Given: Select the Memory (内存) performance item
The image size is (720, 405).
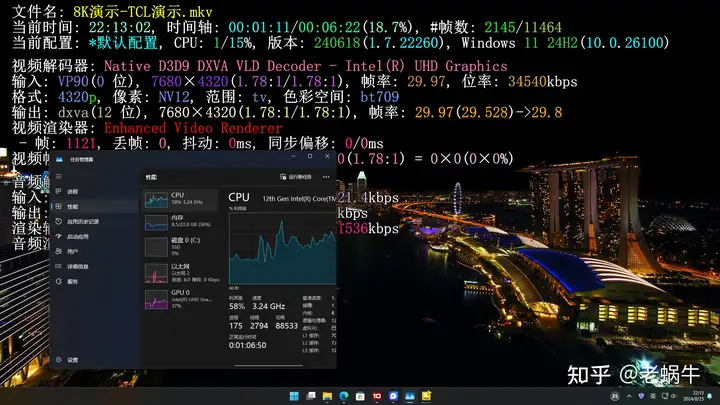Looking at the screenshot, I should [x=180, y=223].
